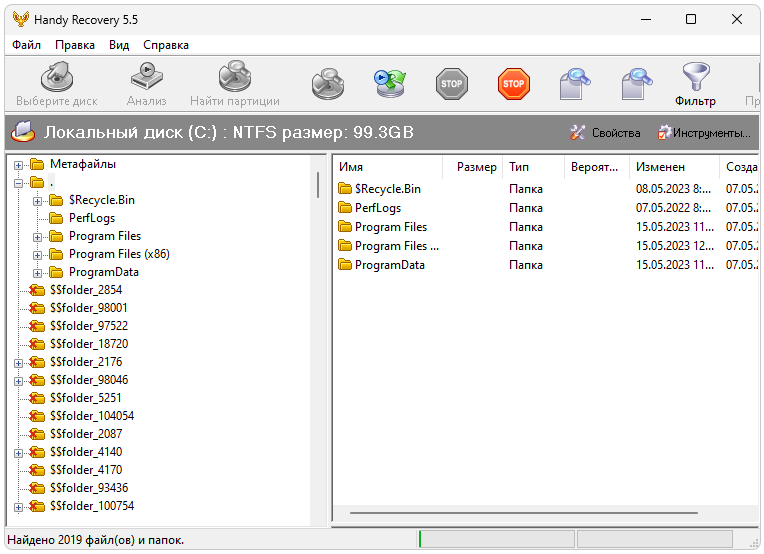Screen dimensions: 764x554
Task: Click the deleted-folder icon of $$folder_2854
Action: tap(37, 290)
